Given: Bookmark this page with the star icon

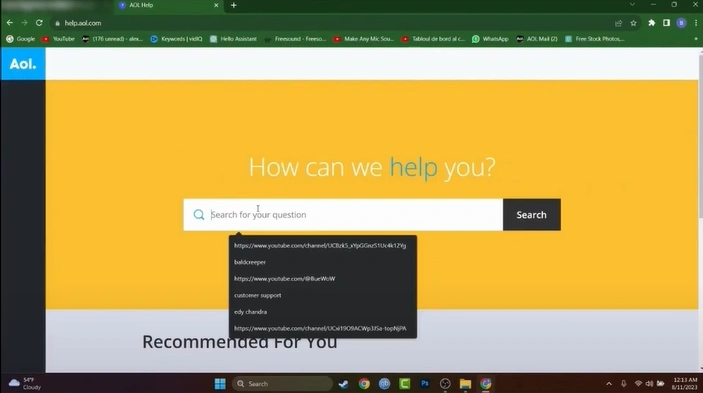Looking at the screenshot, I should pyautogui.click(x=633, y=23).
